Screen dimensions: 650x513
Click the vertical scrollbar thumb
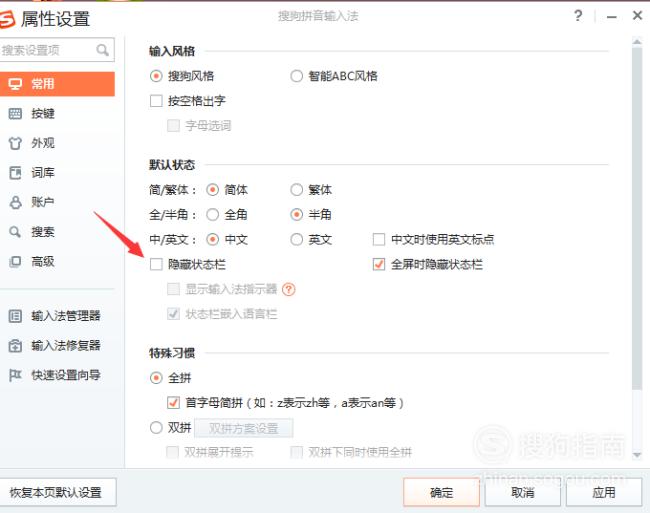pyautogui.click(x=637, y=218)
